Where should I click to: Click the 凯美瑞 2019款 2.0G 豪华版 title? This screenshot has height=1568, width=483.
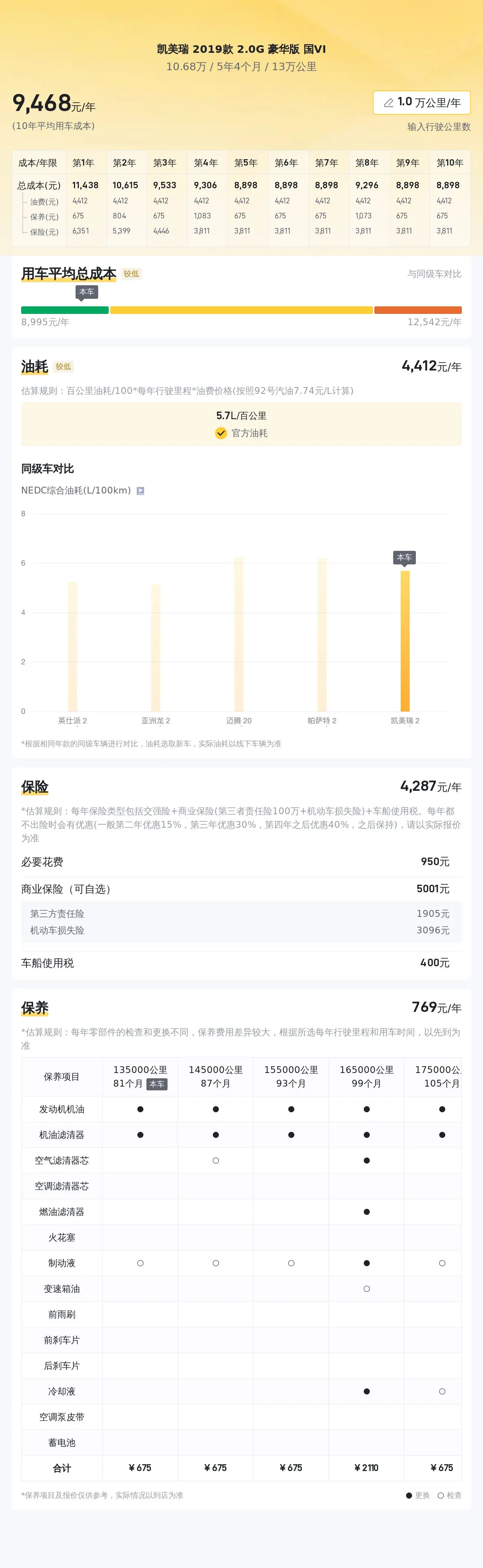coord(241,49)
